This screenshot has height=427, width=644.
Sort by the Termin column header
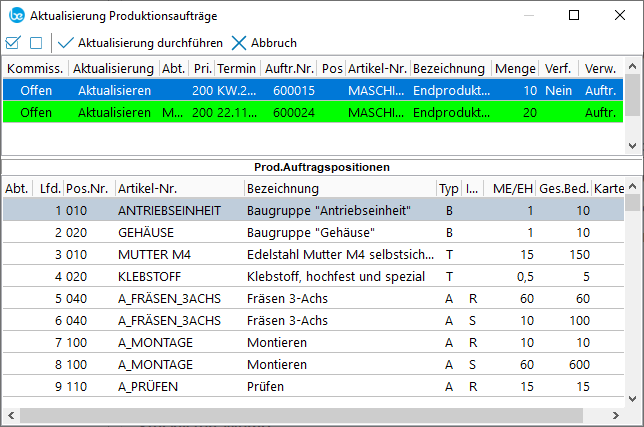(236, 68)
